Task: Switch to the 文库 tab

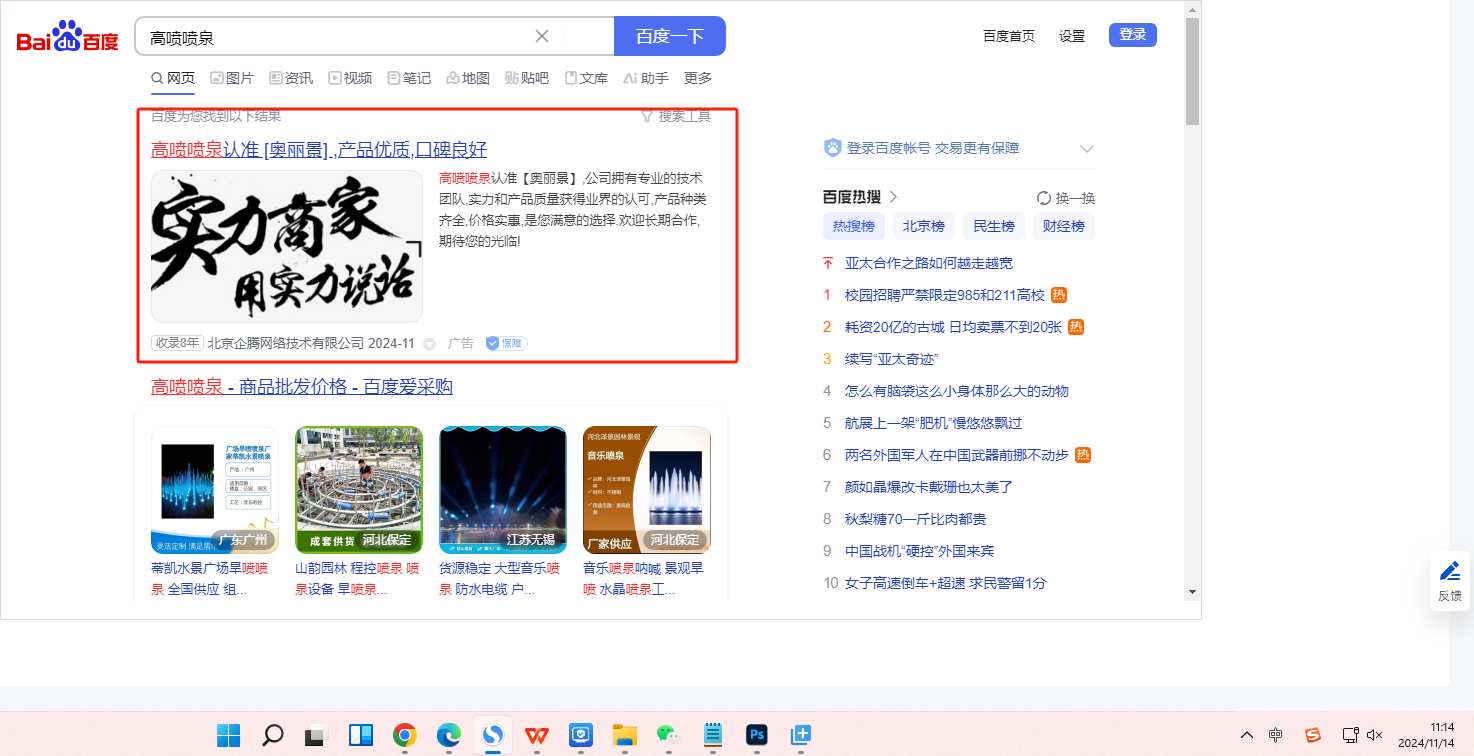Action: click(x=586, y=78)
